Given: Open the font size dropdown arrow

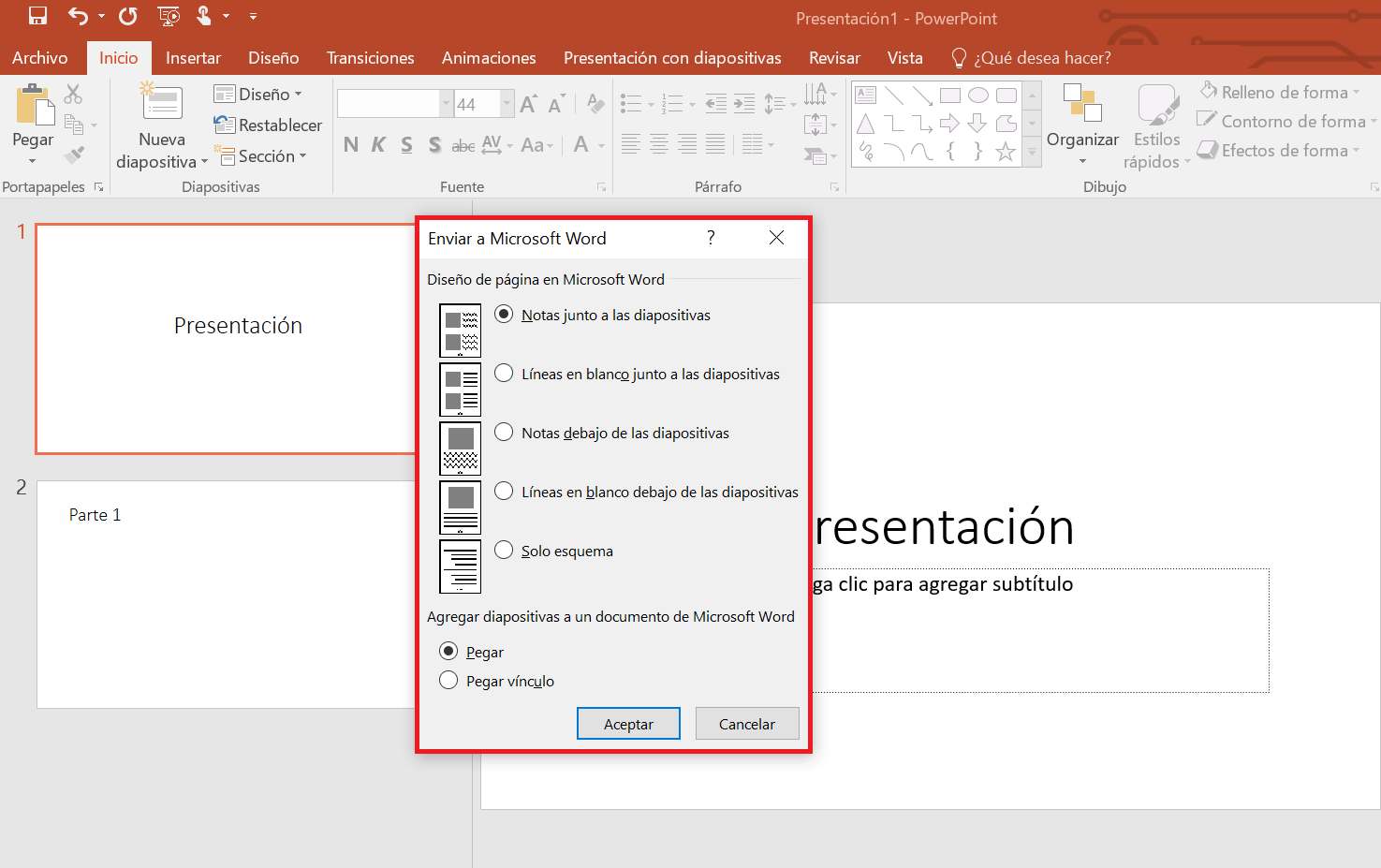Looking at the screenshot, I should click(507, 104).
